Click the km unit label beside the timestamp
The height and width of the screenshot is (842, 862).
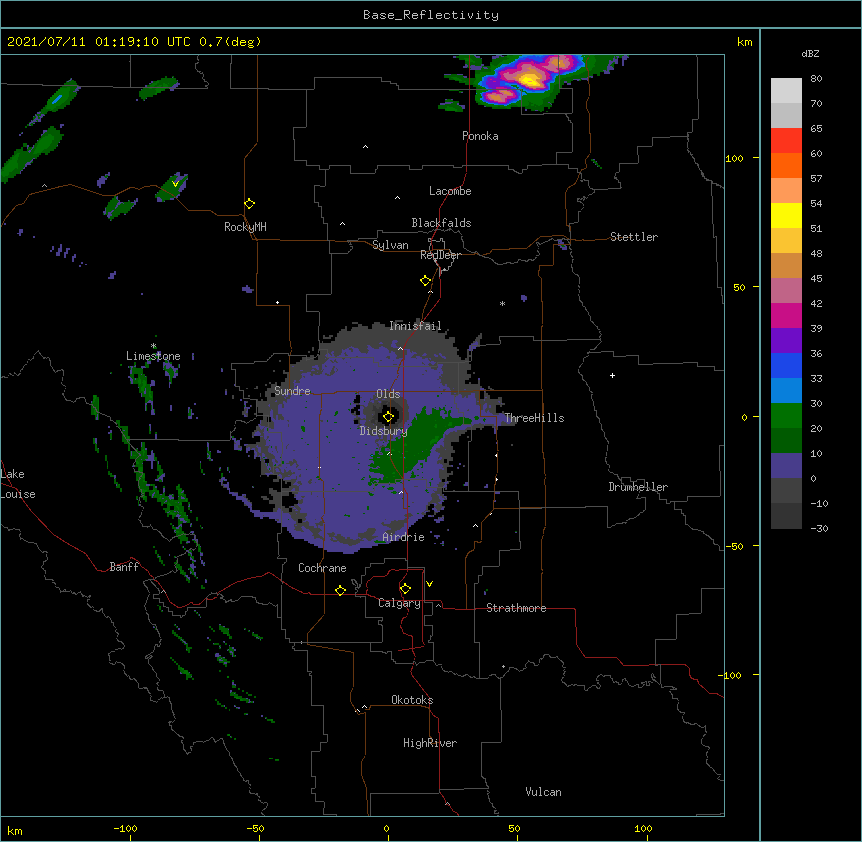coord(744,42)
